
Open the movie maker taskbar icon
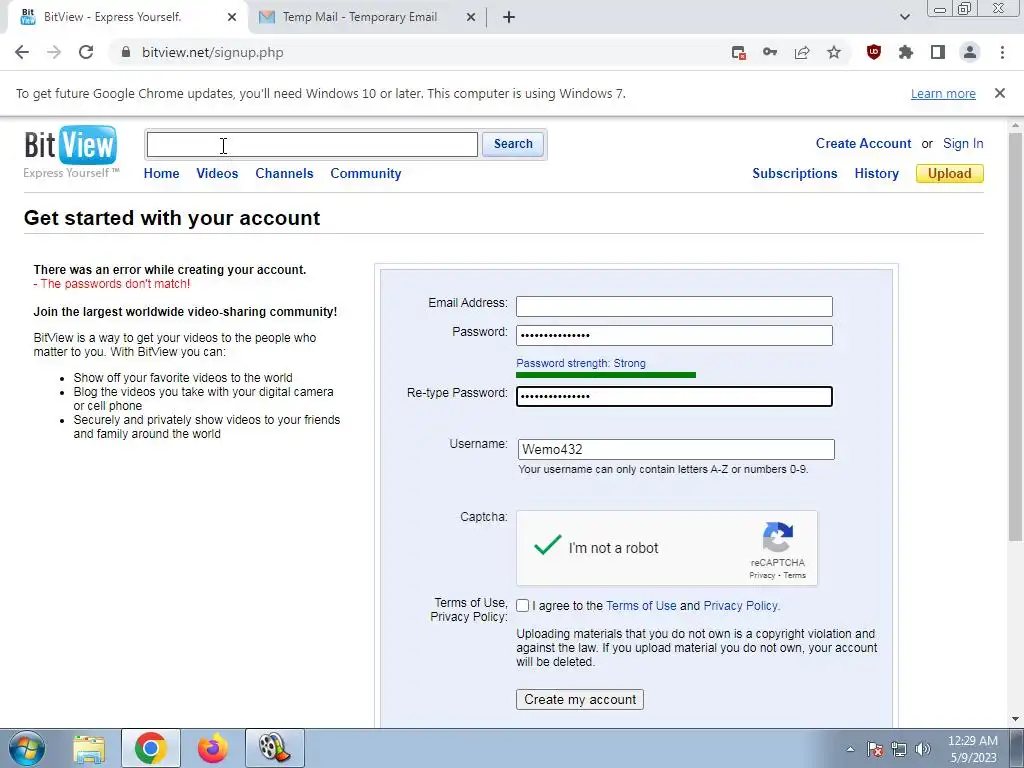coord(274,748)
